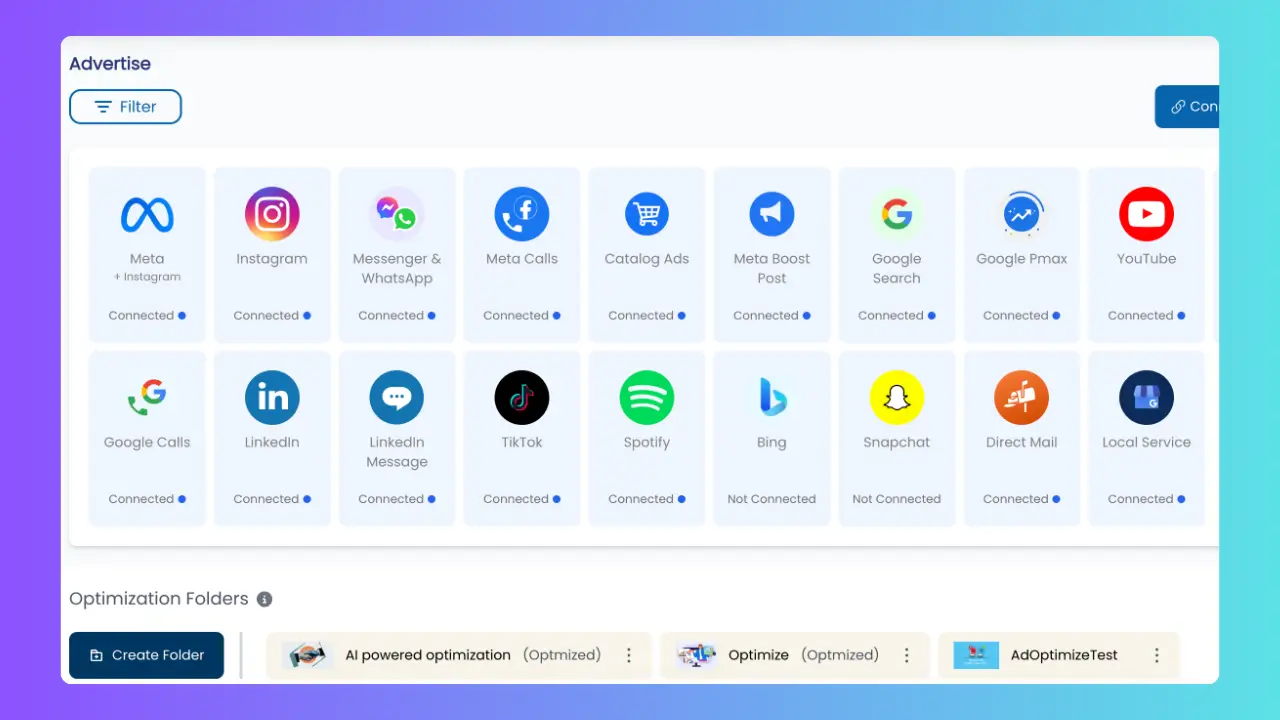Open the Optimize folder thumbnail
The image size is (1280, 720).
[x=697, y=655]
